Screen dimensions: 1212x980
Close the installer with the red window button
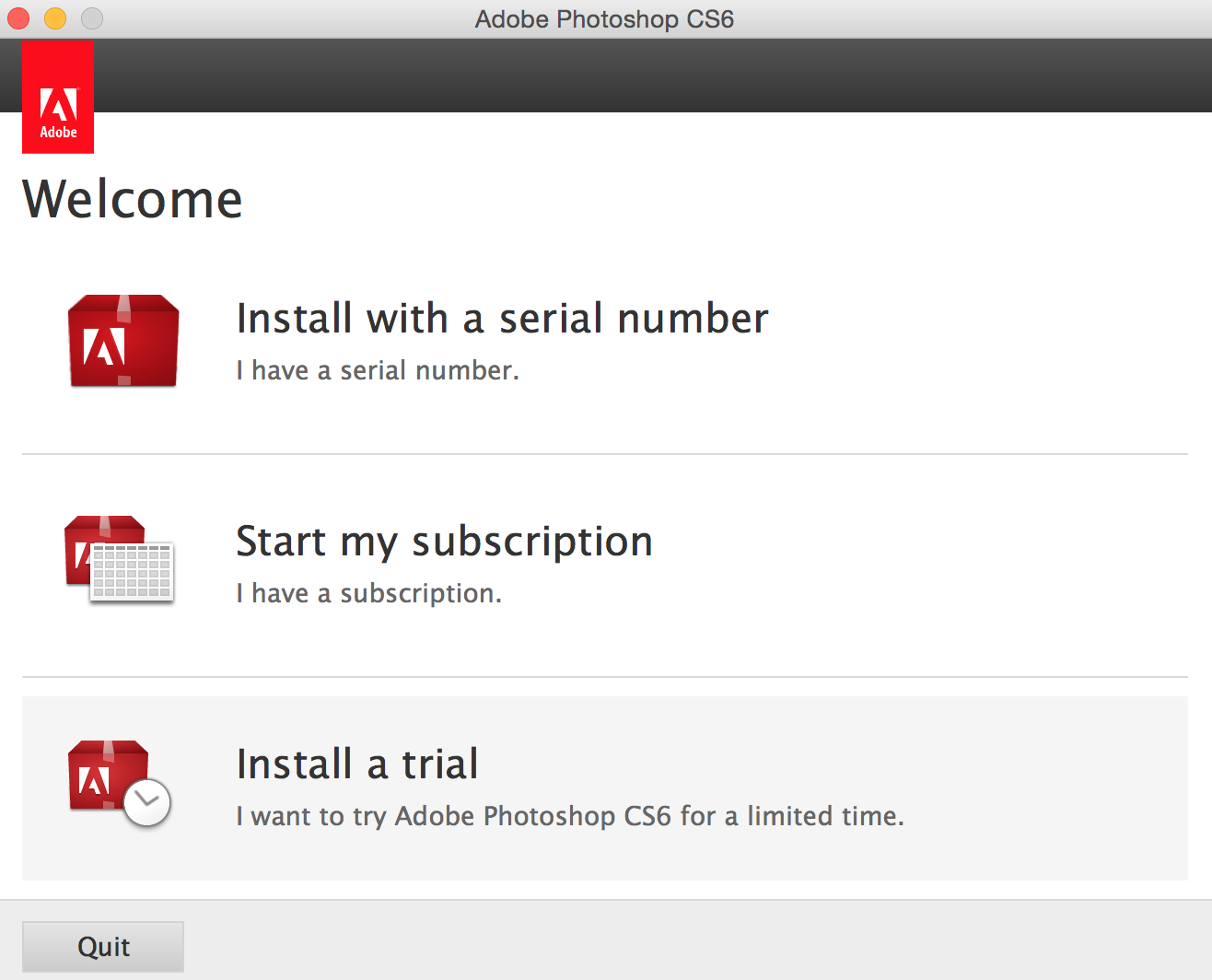pos(18,18)
